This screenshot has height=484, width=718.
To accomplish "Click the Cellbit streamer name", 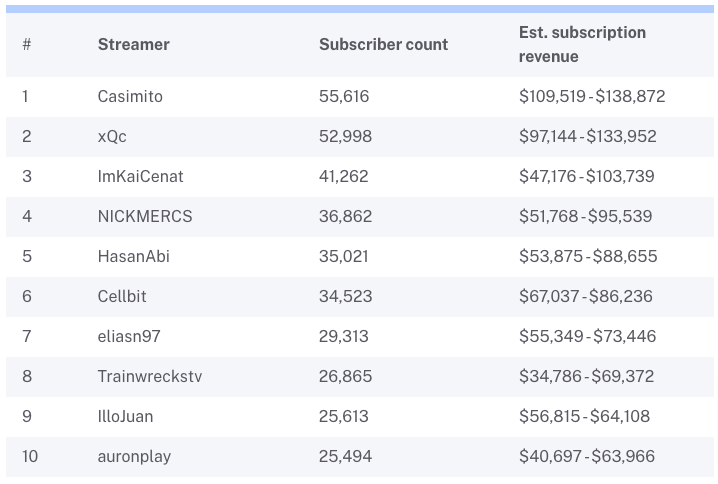I will [123, 297].
